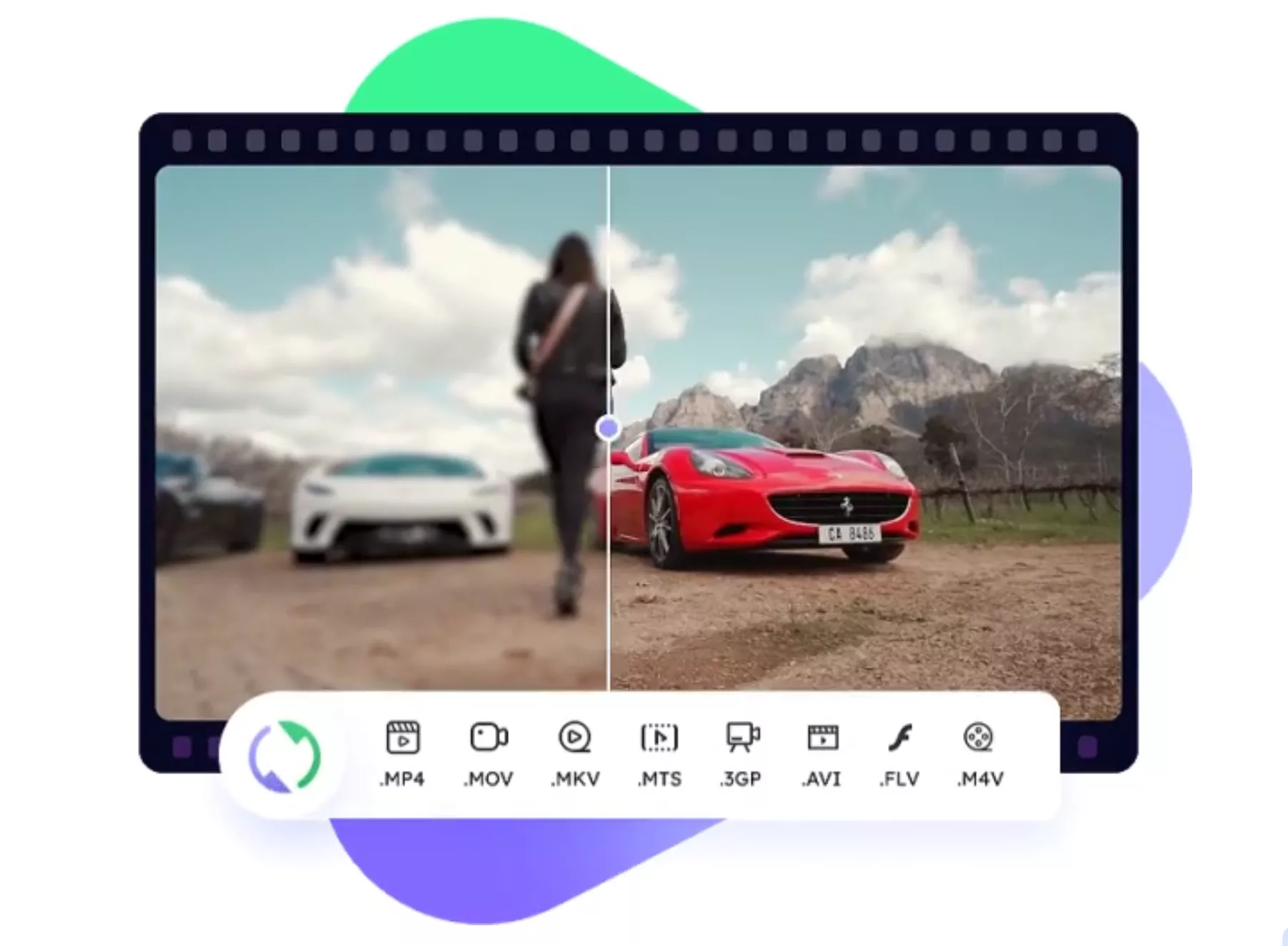Select the MP4 clapperboard icon
The height and width of the screenshot is (946, 1288).
(402, 737)
